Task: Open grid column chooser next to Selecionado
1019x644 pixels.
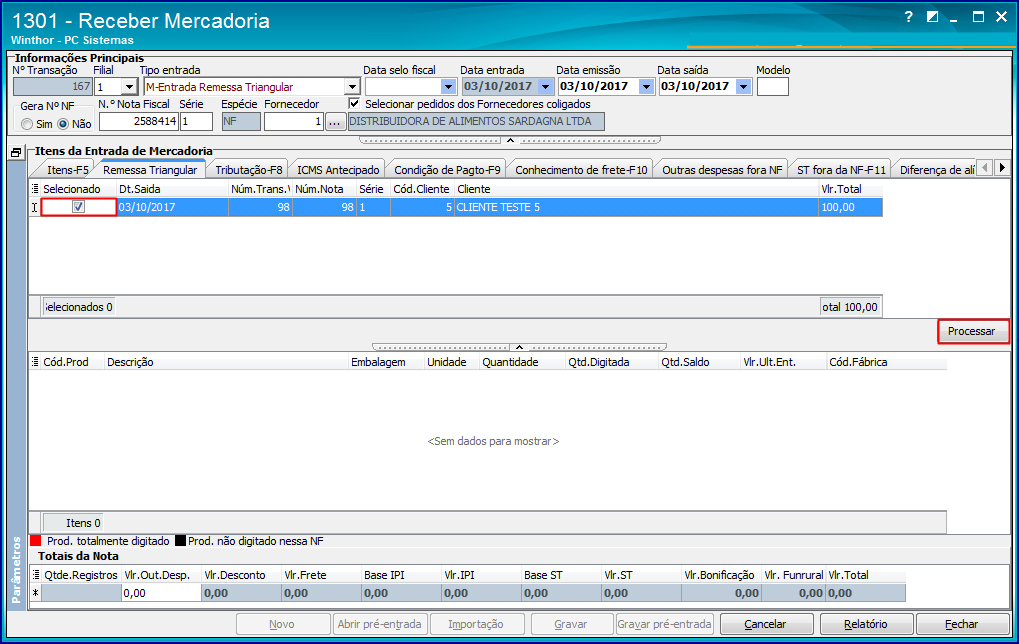Action: tap(35, 189)
